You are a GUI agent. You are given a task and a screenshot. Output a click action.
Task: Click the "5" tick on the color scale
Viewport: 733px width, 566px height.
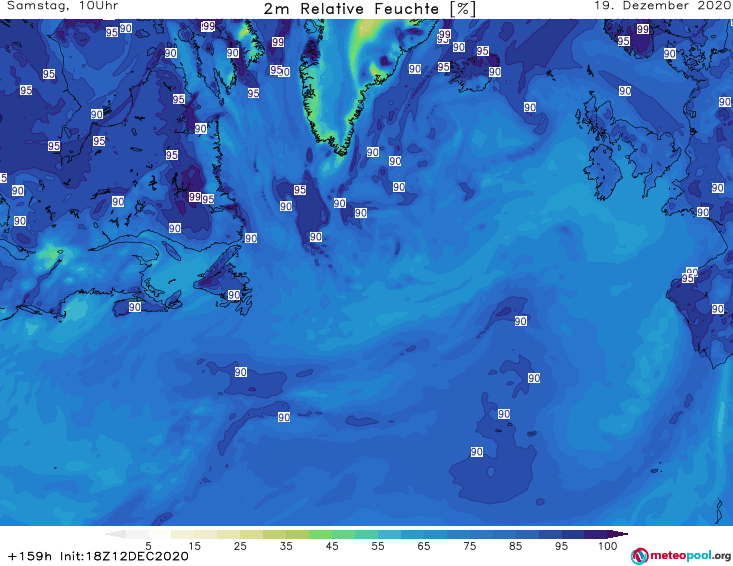click(x=148, y=546)
